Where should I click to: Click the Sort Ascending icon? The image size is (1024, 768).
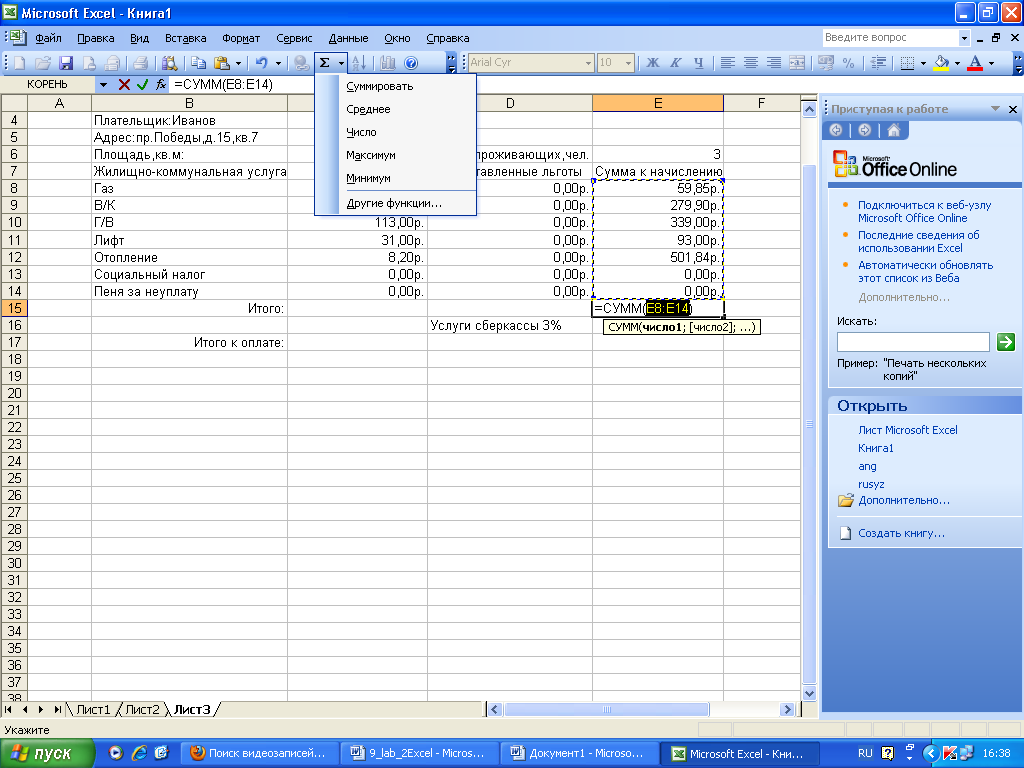359,63
